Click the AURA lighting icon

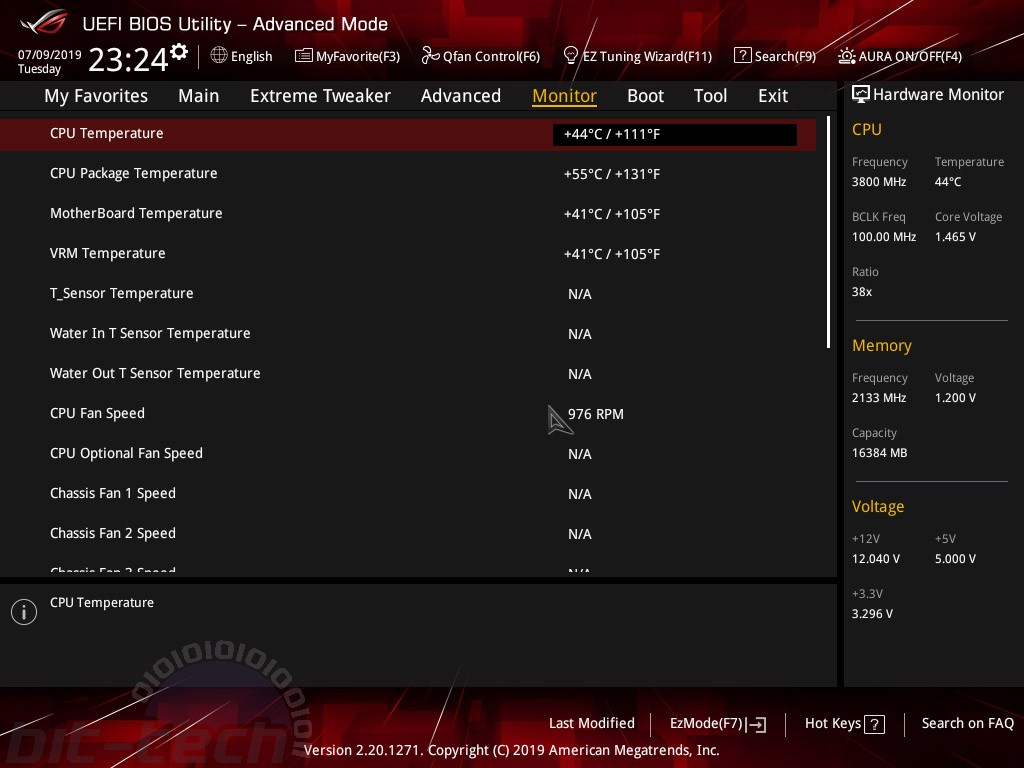(x=847, y=56)
